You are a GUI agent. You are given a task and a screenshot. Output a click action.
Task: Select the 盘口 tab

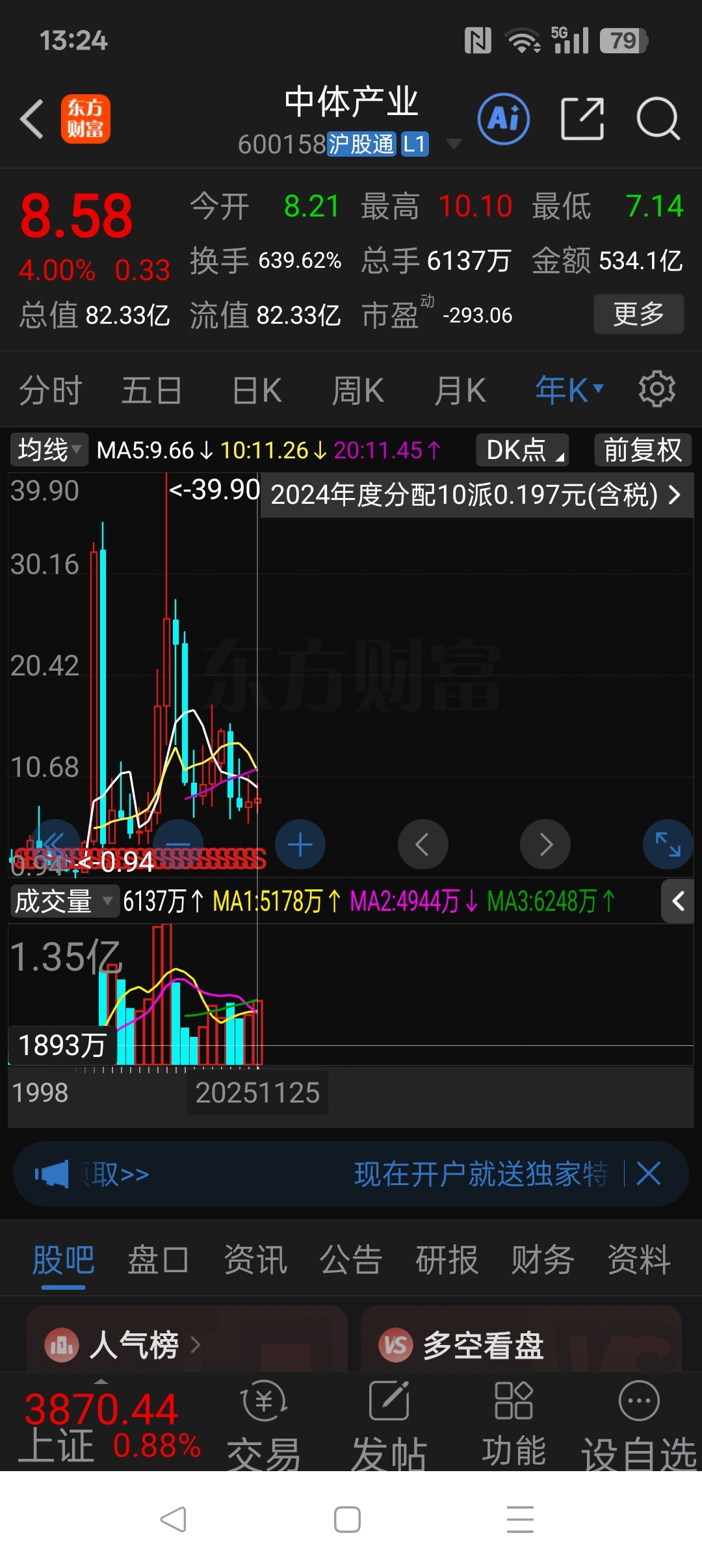tap(159, 1260)
